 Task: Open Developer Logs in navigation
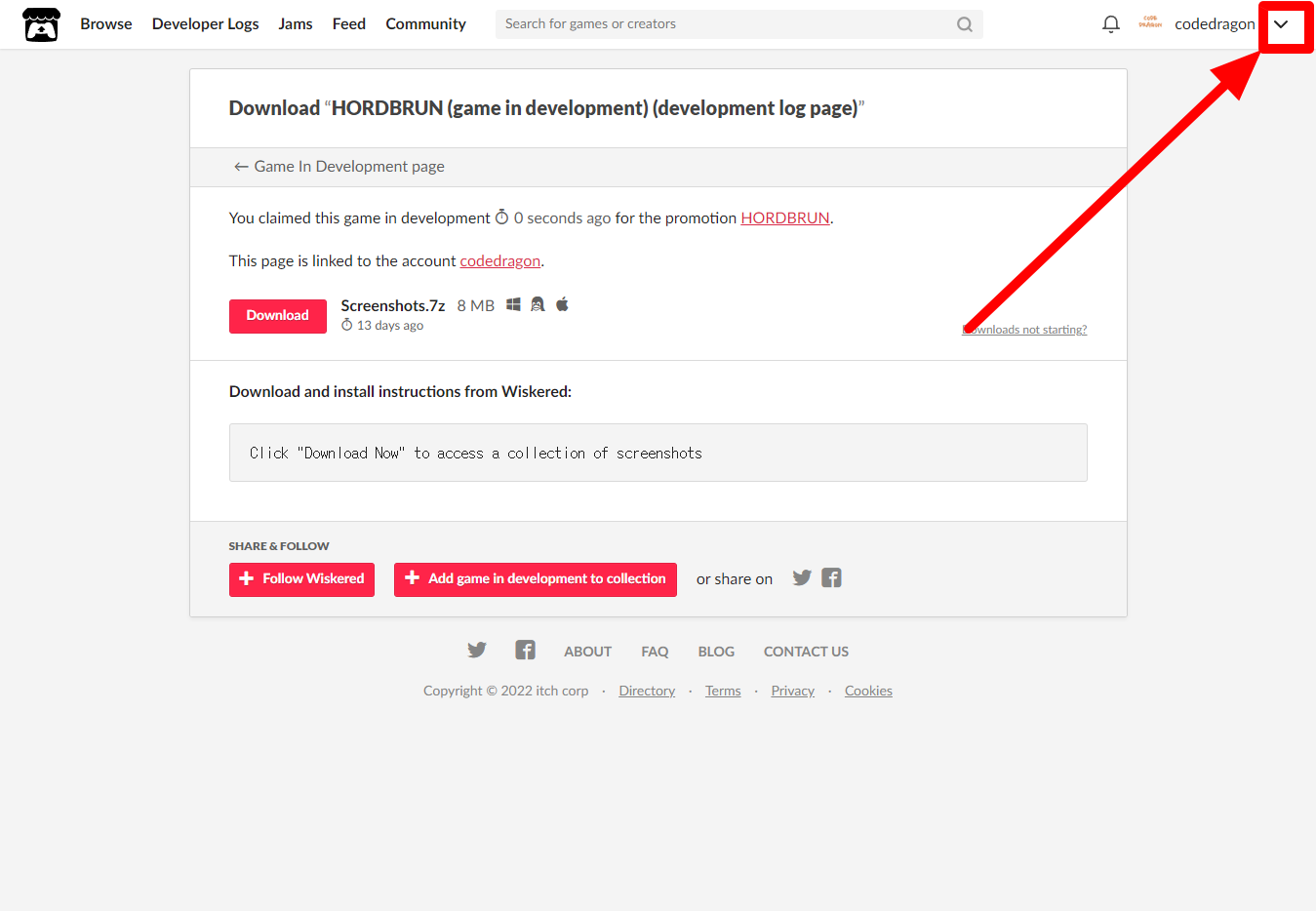pyautogui.click(x=205, y=24)
